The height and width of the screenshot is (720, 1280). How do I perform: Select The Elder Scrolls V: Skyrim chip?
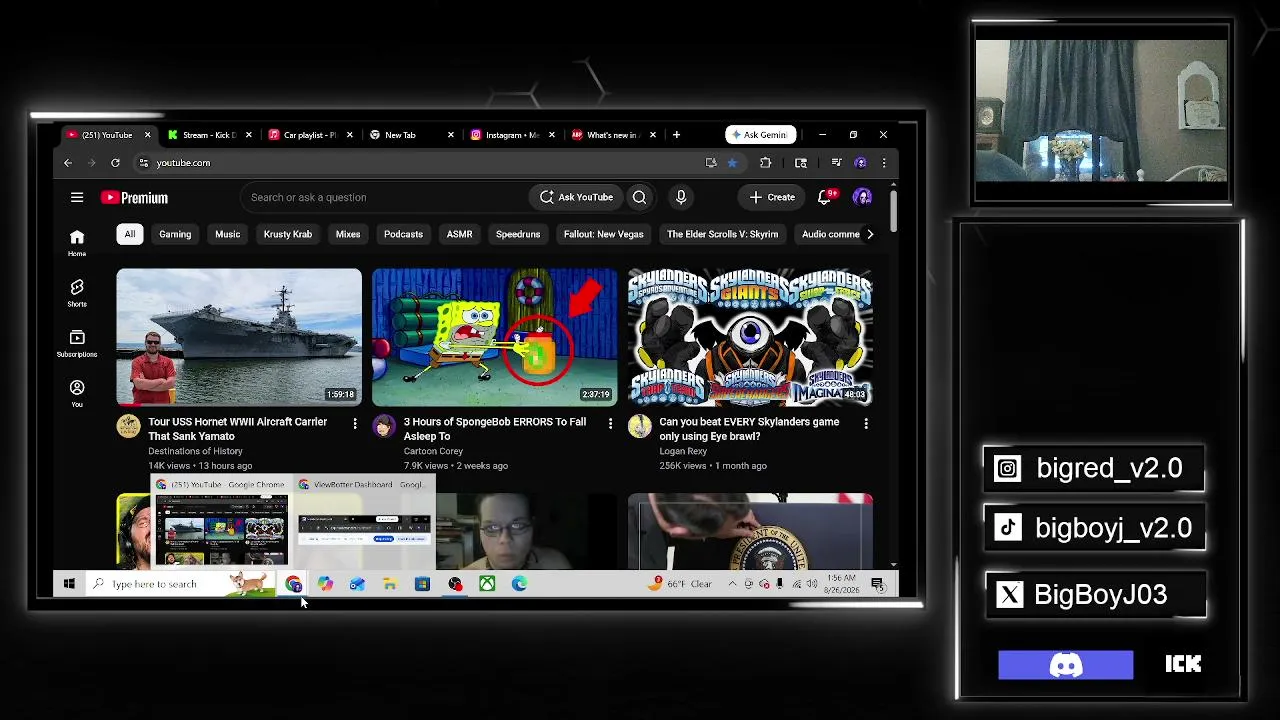[722, 234]
